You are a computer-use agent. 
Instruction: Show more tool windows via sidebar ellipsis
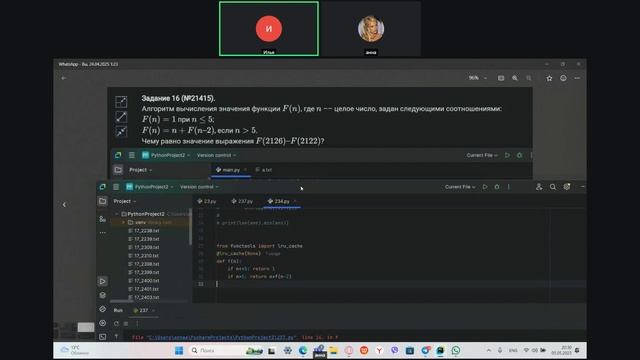tap(102, 233)
